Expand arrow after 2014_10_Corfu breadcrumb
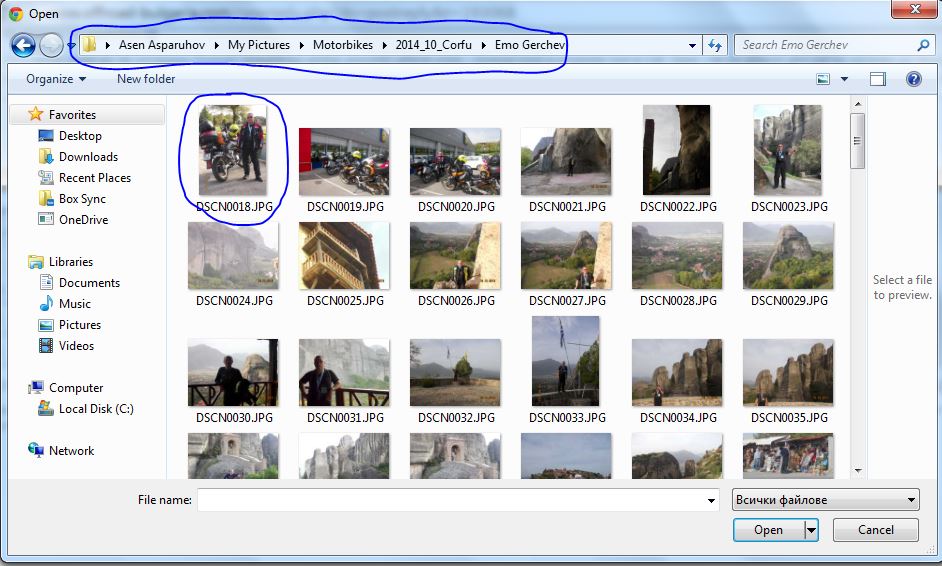Screen dimensions: 942x566 [x=484, y=45]
